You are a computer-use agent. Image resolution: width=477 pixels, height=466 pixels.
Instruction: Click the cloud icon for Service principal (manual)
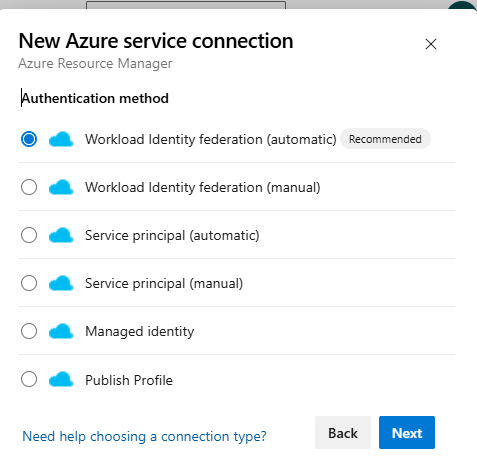[61, 283]
